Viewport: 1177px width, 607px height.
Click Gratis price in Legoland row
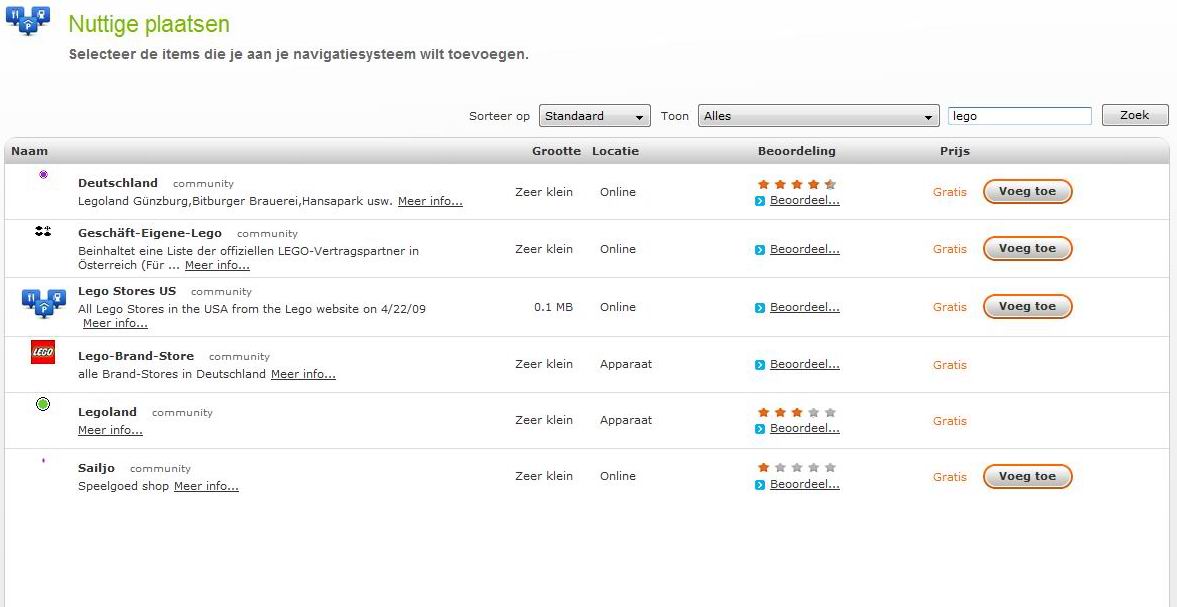pyautogui.click(x=950, y=421)
